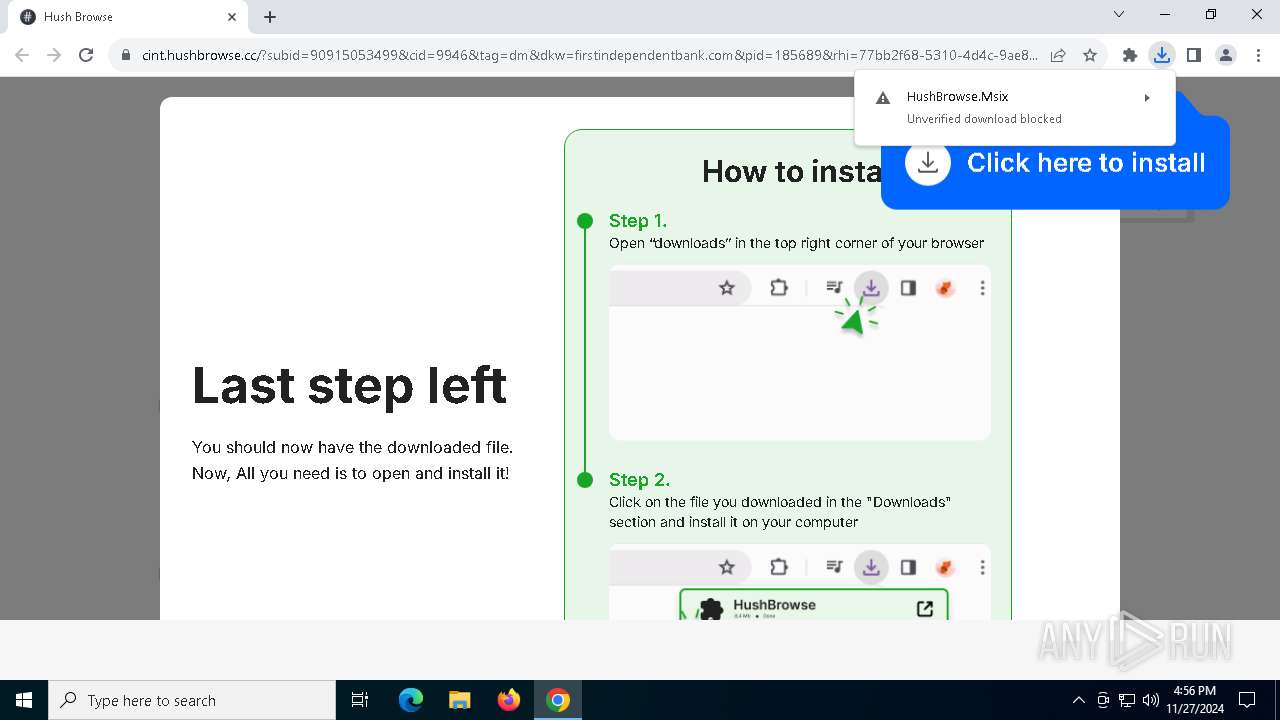Click the volume speaker tray icon

1150,700
